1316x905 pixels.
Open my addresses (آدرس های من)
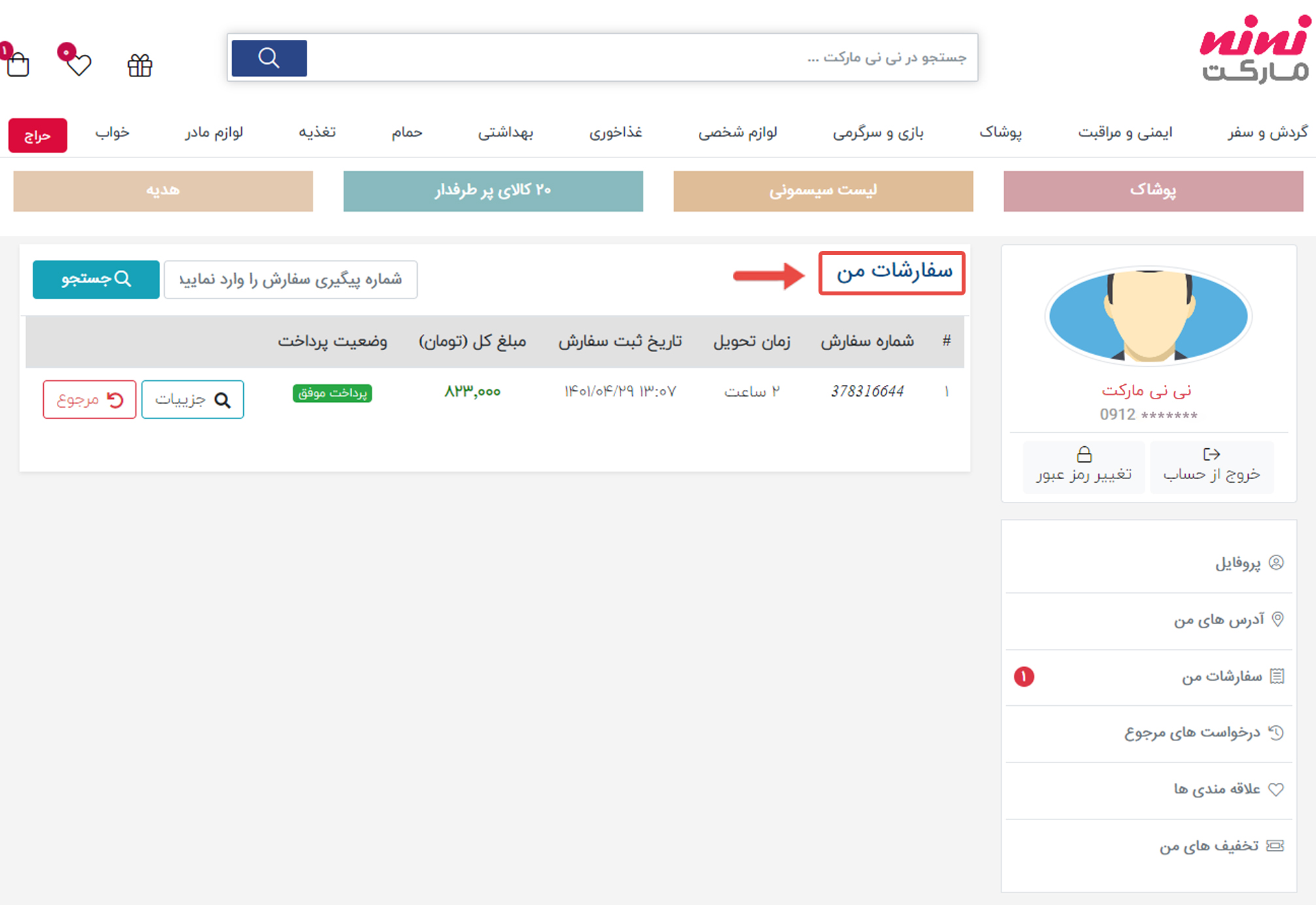(x=1219, y=619)
